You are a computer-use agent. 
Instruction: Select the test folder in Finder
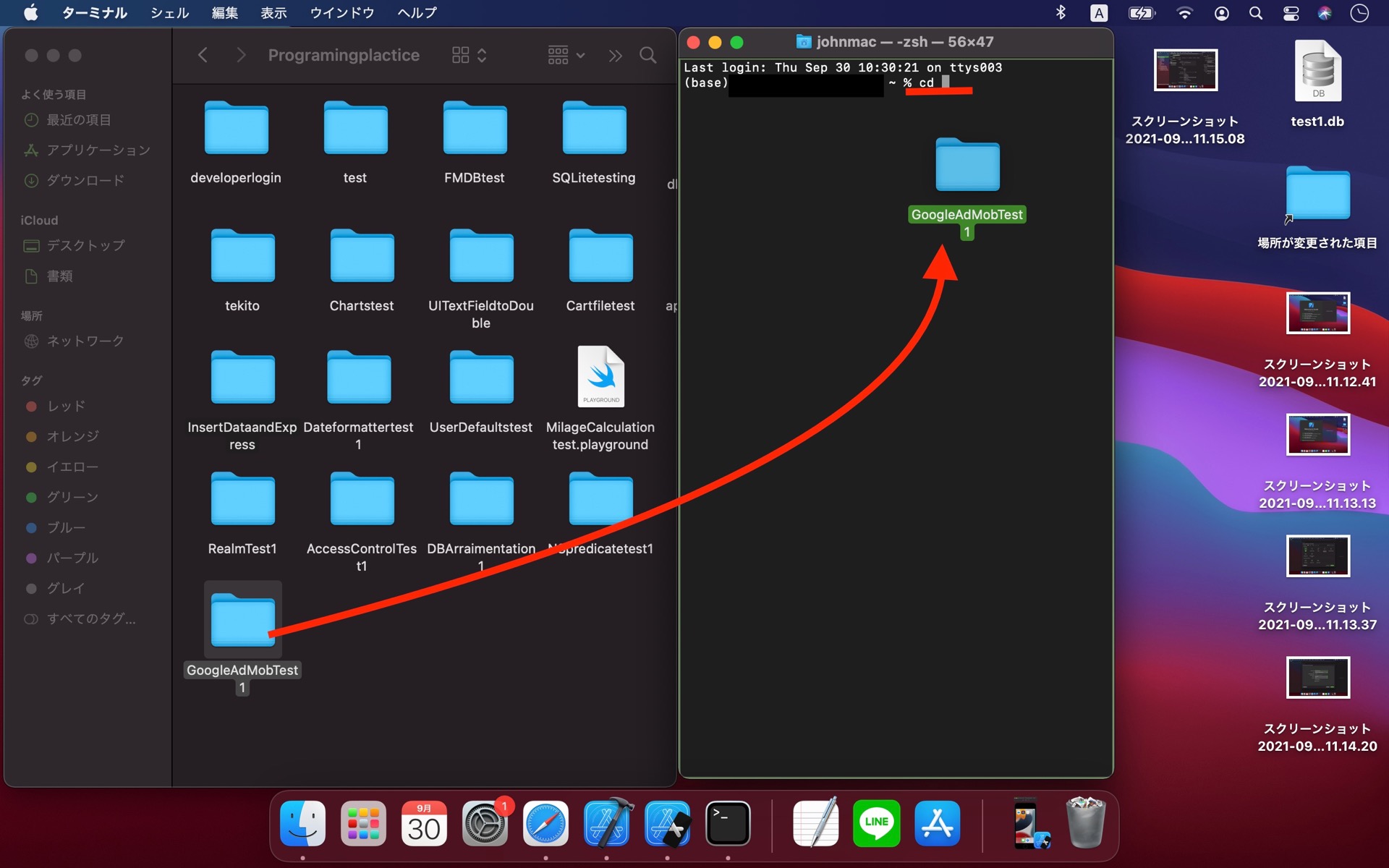pos(355,128)
